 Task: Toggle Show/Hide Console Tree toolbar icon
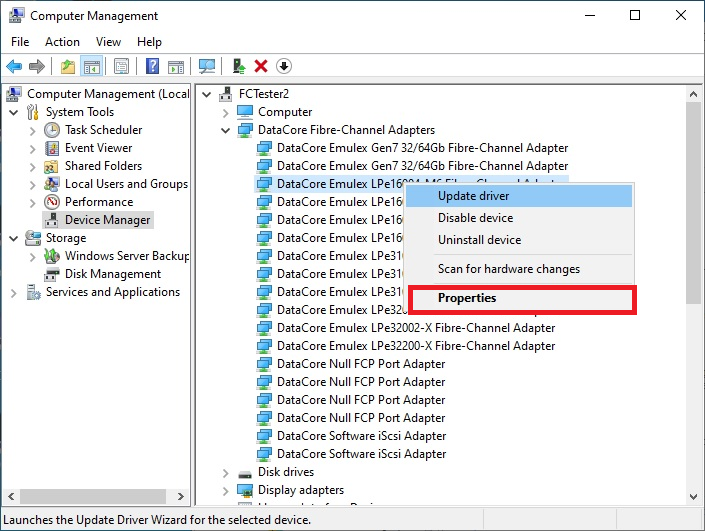pos(91,66)
